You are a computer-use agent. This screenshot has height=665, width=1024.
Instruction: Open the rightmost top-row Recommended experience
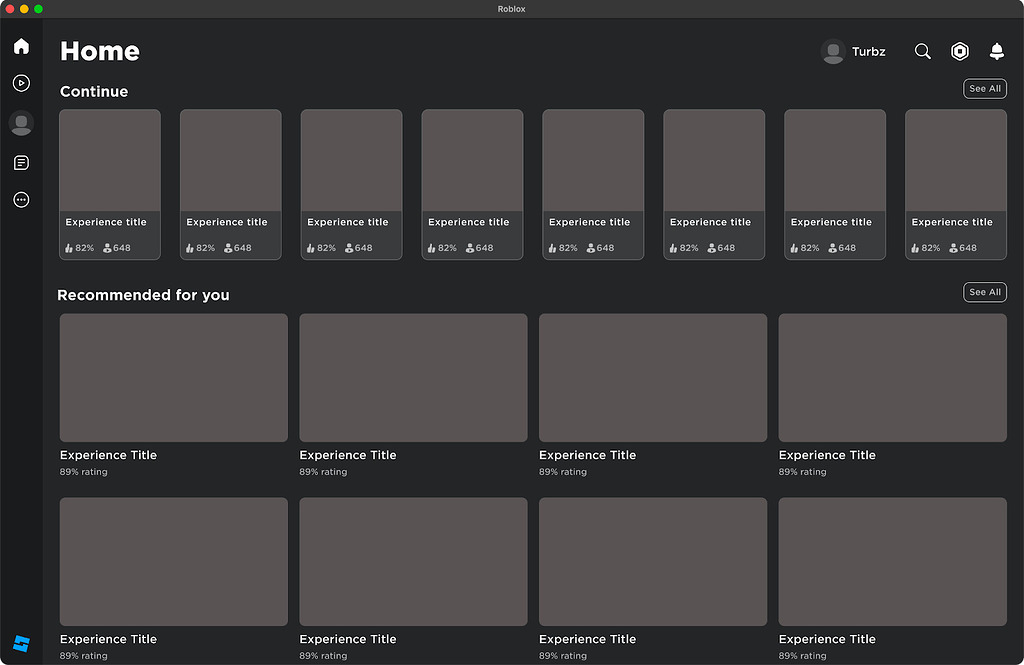click(892, 377)
